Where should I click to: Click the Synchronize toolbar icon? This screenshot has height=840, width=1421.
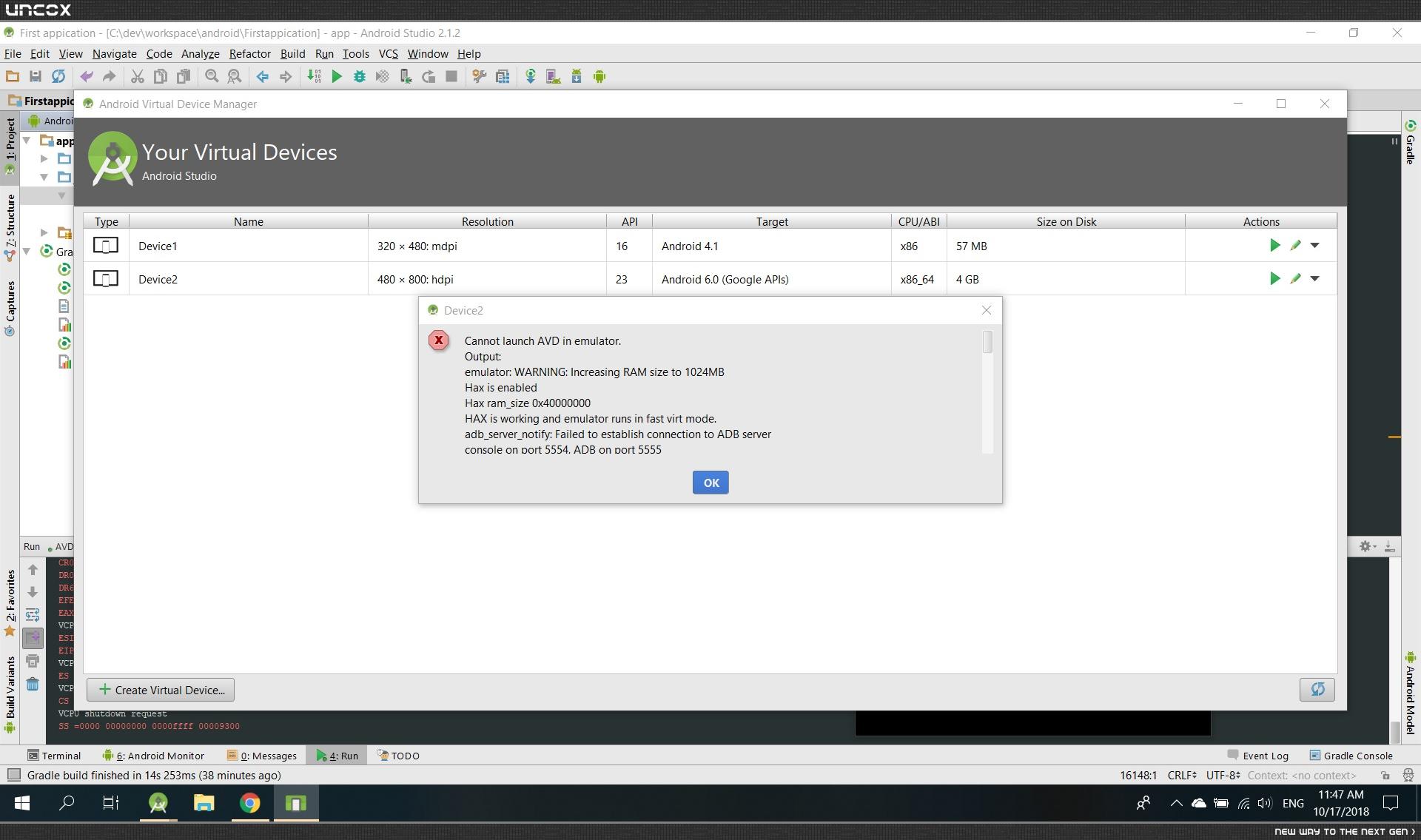tap(58, 76)
